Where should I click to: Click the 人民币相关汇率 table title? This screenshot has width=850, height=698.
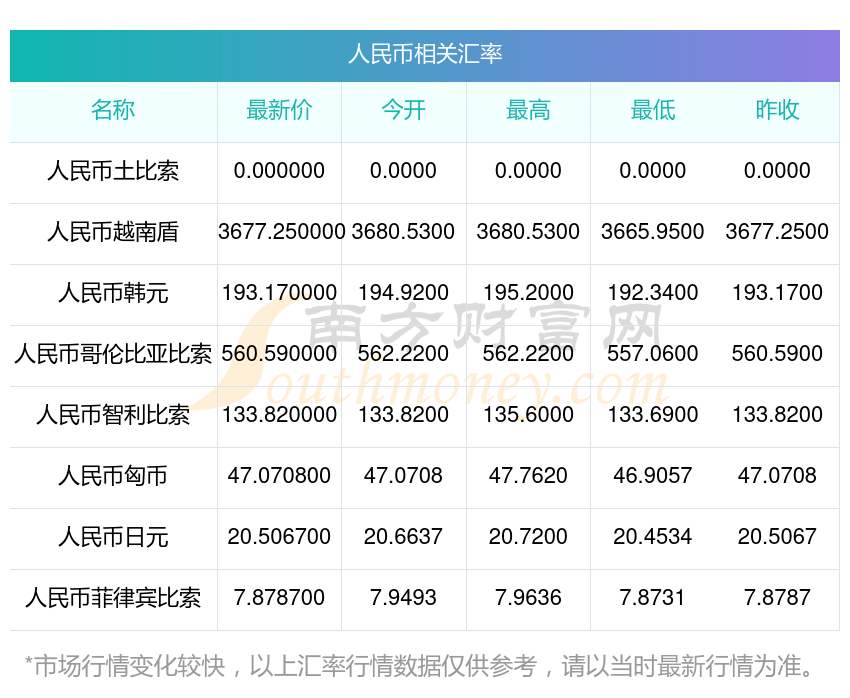(x=425, y=55)
